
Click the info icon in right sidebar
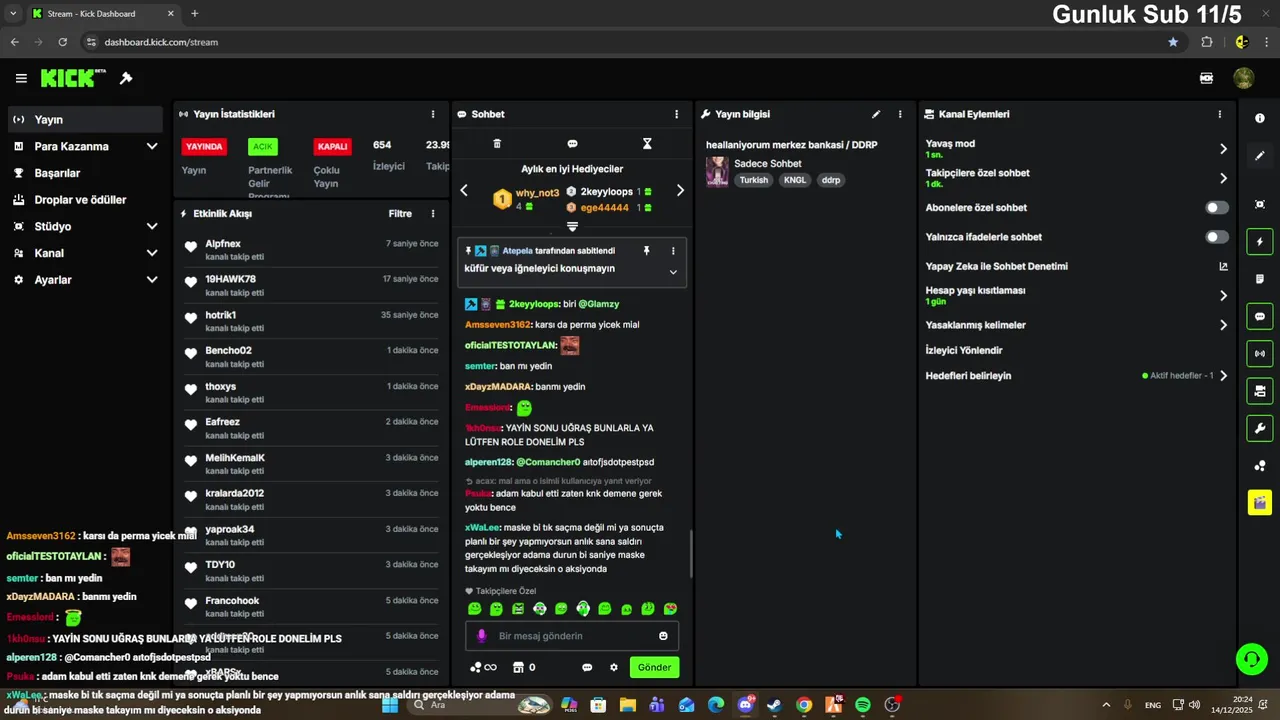1259,118
